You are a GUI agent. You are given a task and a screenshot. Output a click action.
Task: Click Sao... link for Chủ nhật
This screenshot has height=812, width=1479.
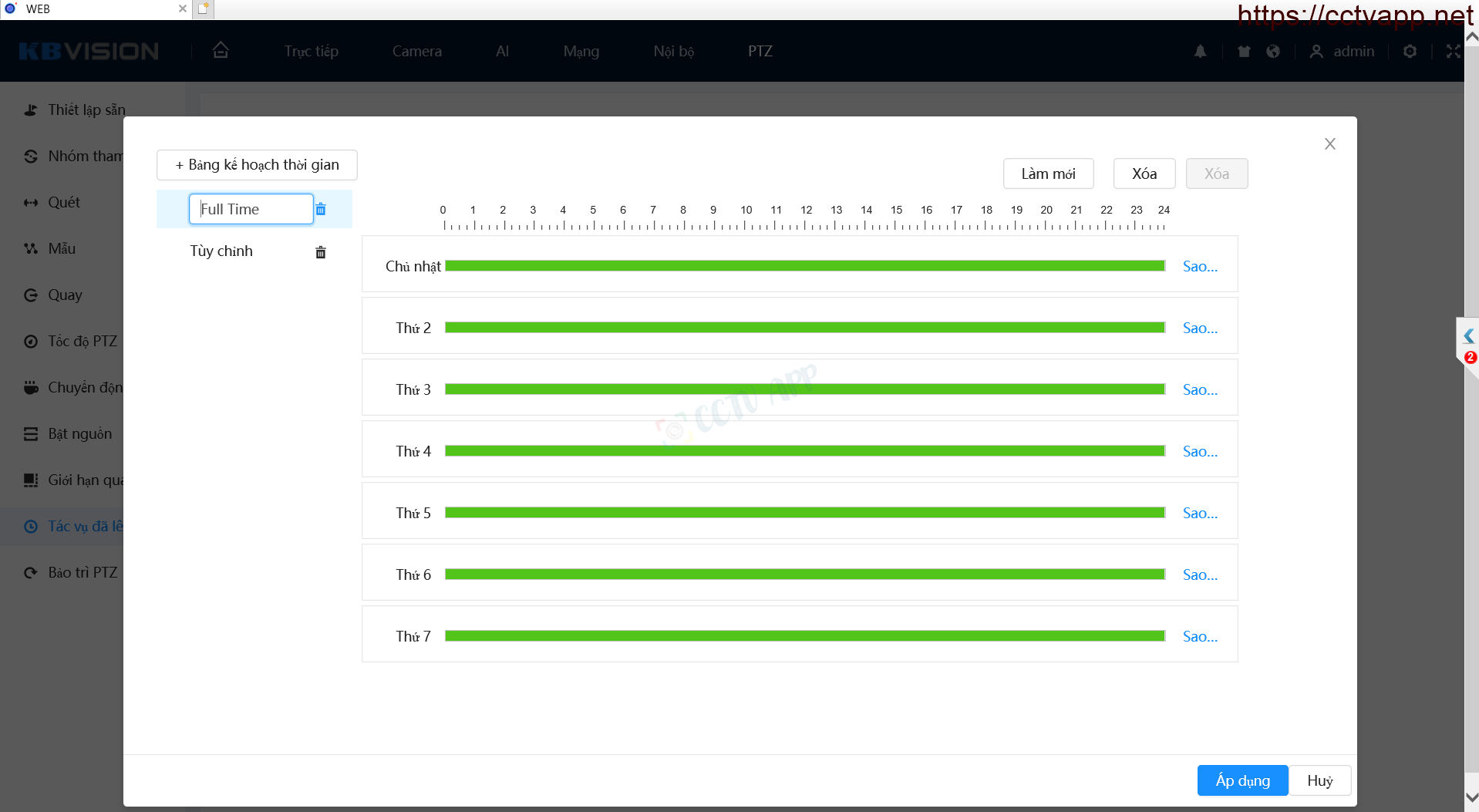(x=1199, y=266)
